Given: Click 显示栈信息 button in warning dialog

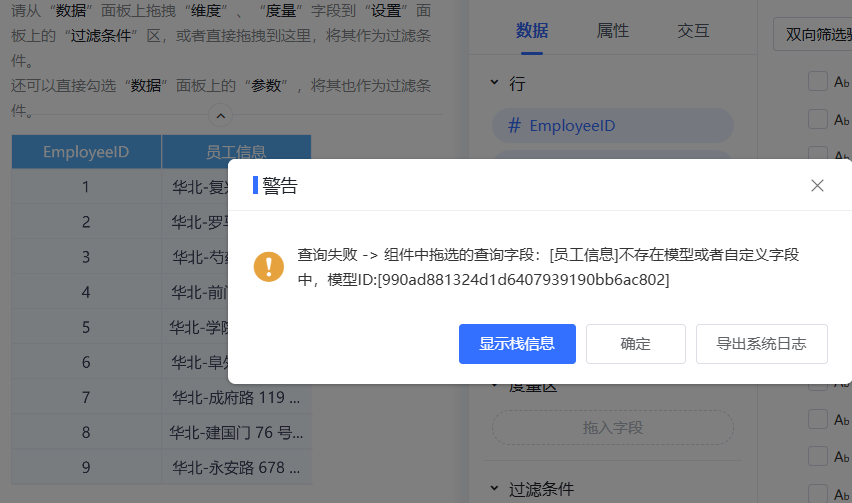Looking at the screenshot, I should click(517, 344).
